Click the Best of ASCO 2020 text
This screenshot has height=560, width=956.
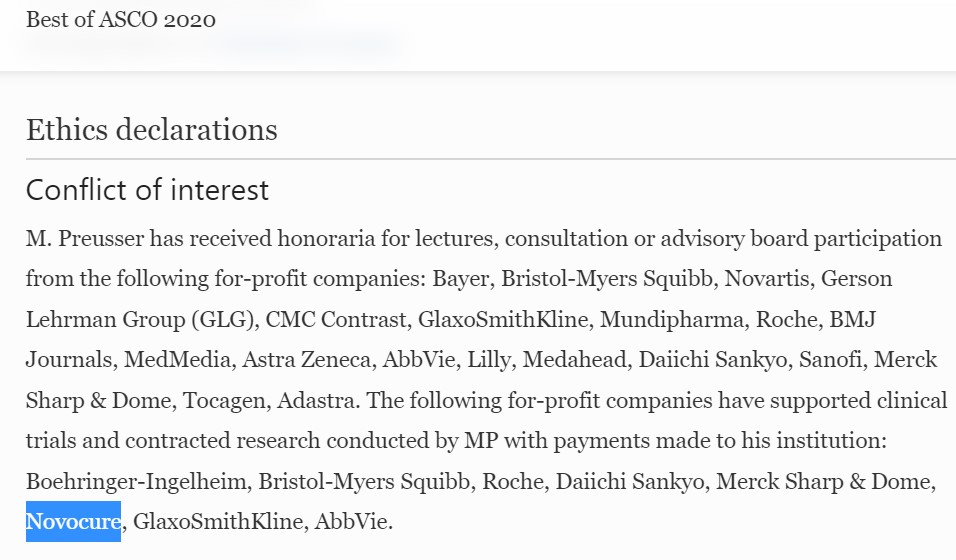[x=120, y=20]
